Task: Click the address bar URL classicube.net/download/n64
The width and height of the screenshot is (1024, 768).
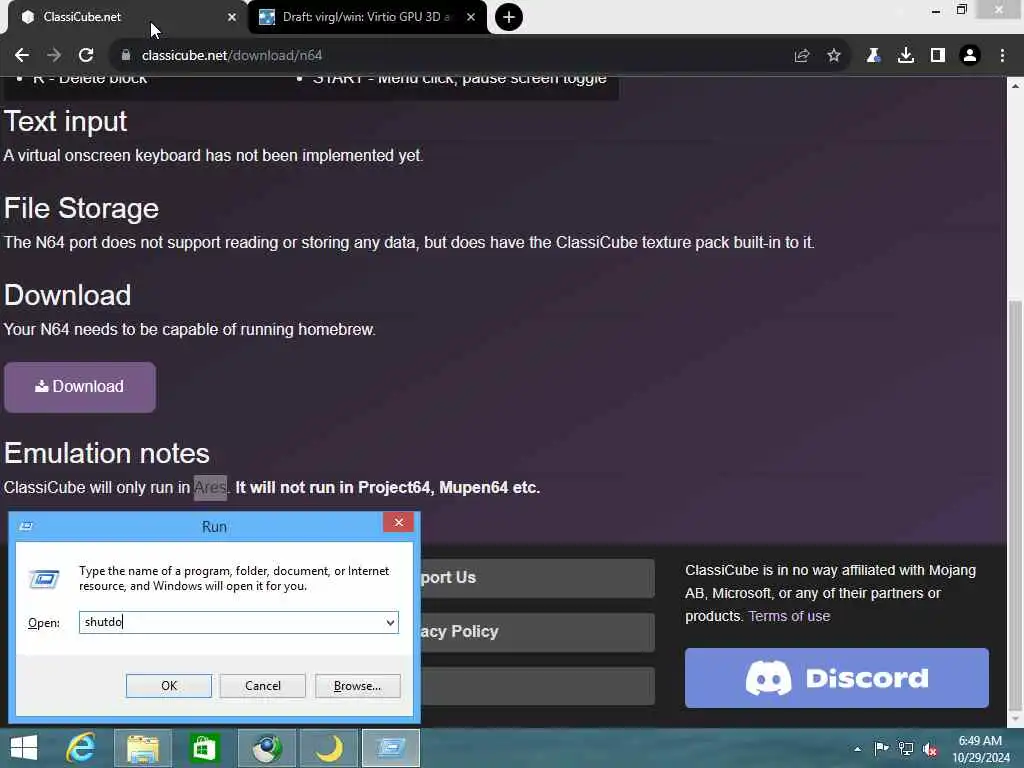Action: [232, 56]
